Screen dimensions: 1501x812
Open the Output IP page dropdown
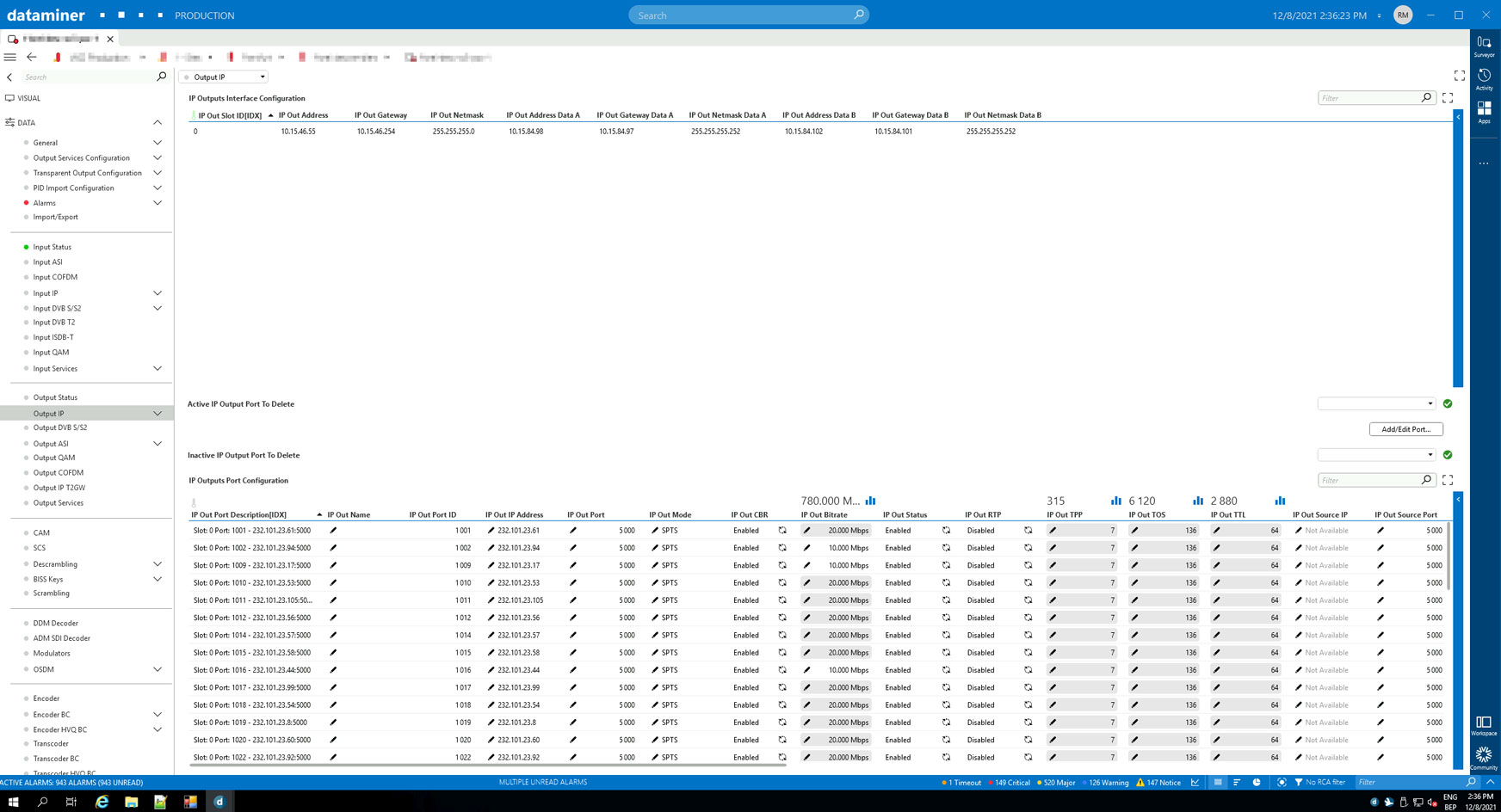[x=224, y=77]
